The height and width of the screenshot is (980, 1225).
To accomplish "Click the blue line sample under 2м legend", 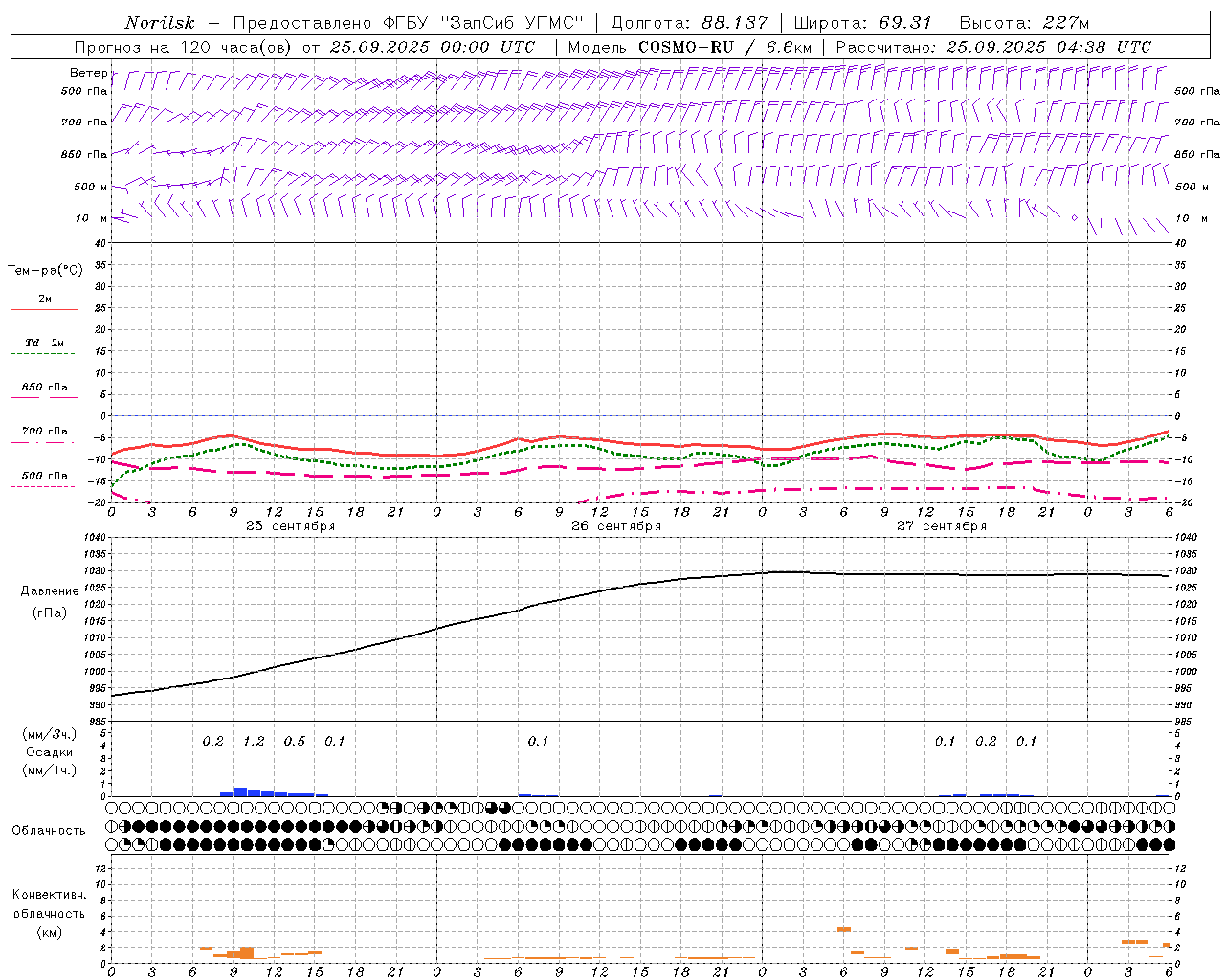I will point(44,309).
